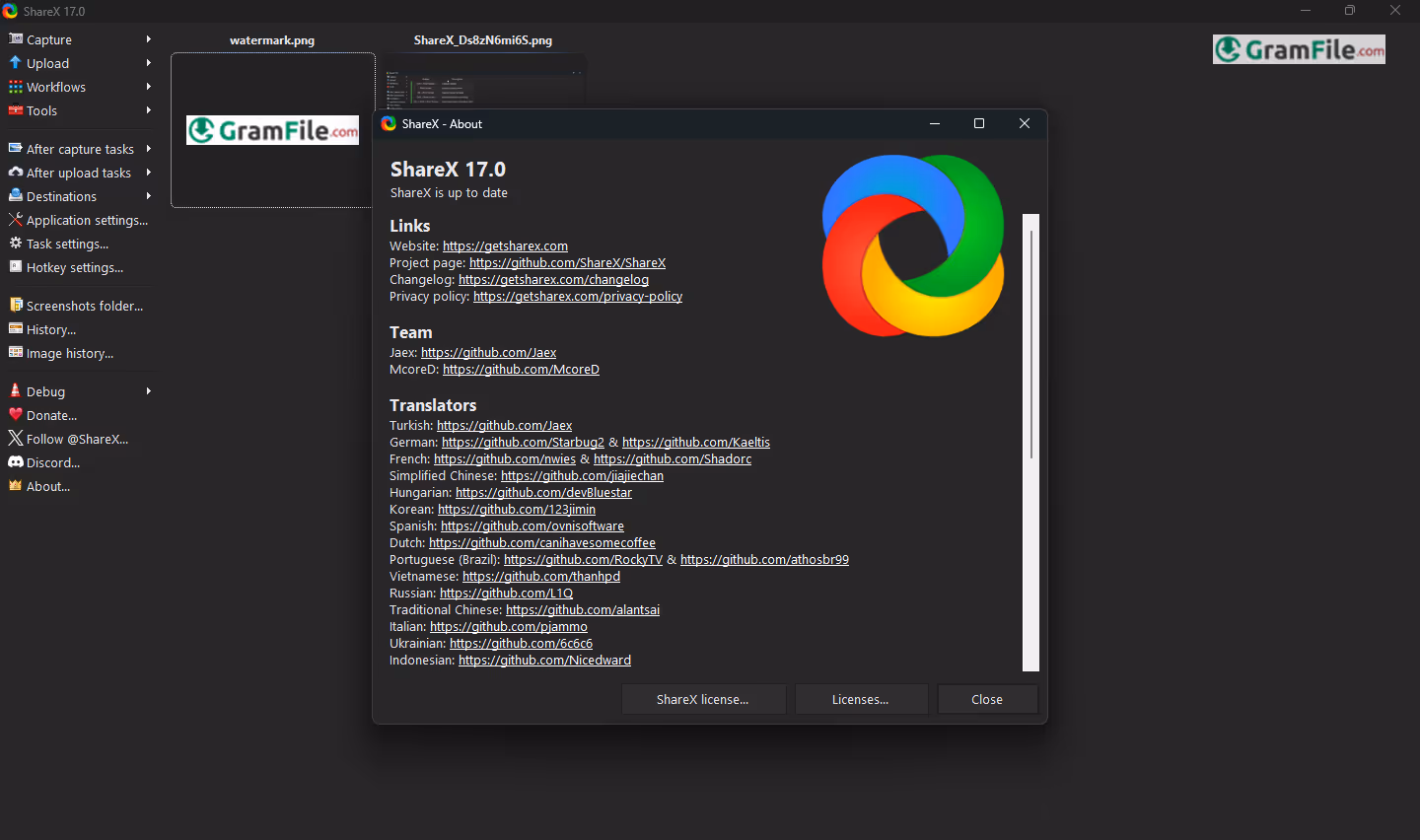The image size is (1420, 840).
Task: Open Application settings... menu item
Action: click(79, 220)
